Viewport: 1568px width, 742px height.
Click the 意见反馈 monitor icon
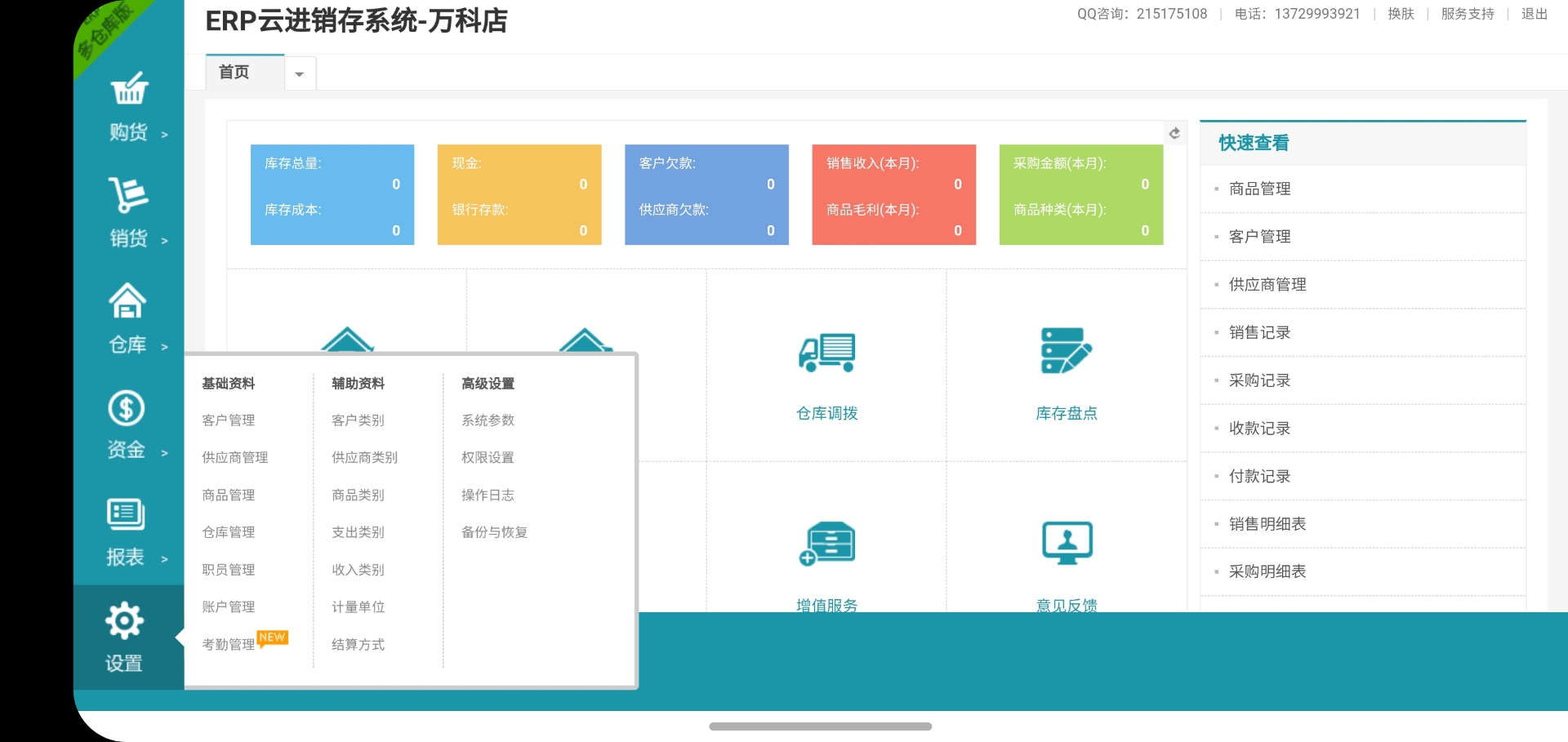[x=1067, y=543]
